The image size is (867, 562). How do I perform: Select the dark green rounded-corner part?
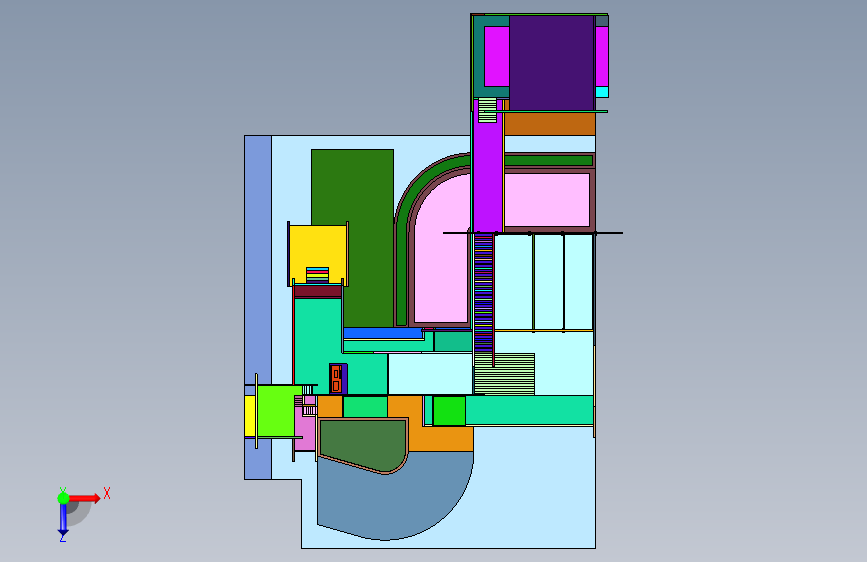click(363, 445)
